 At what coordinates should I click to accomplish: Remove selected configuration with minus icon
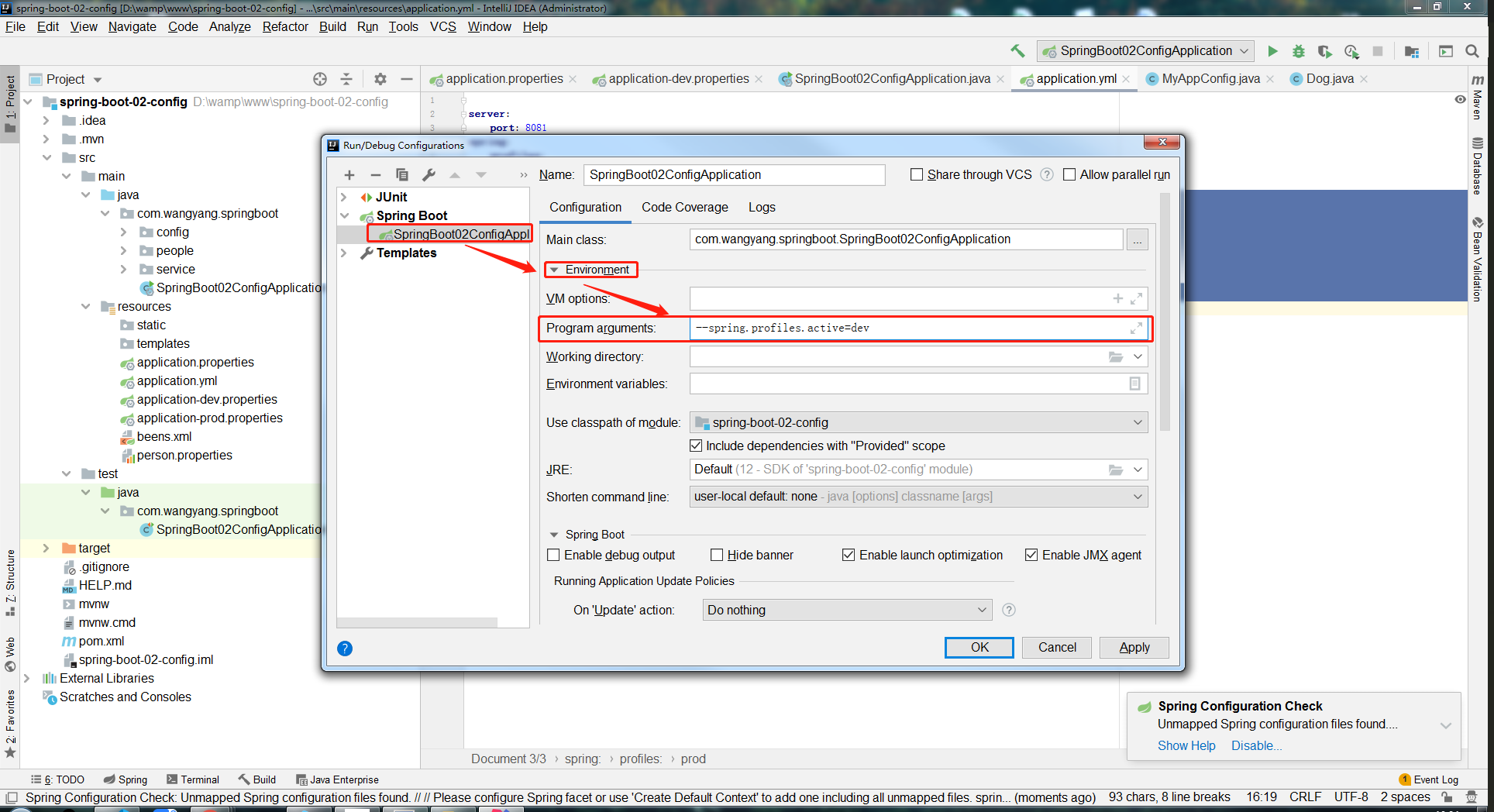coord(376,175)
